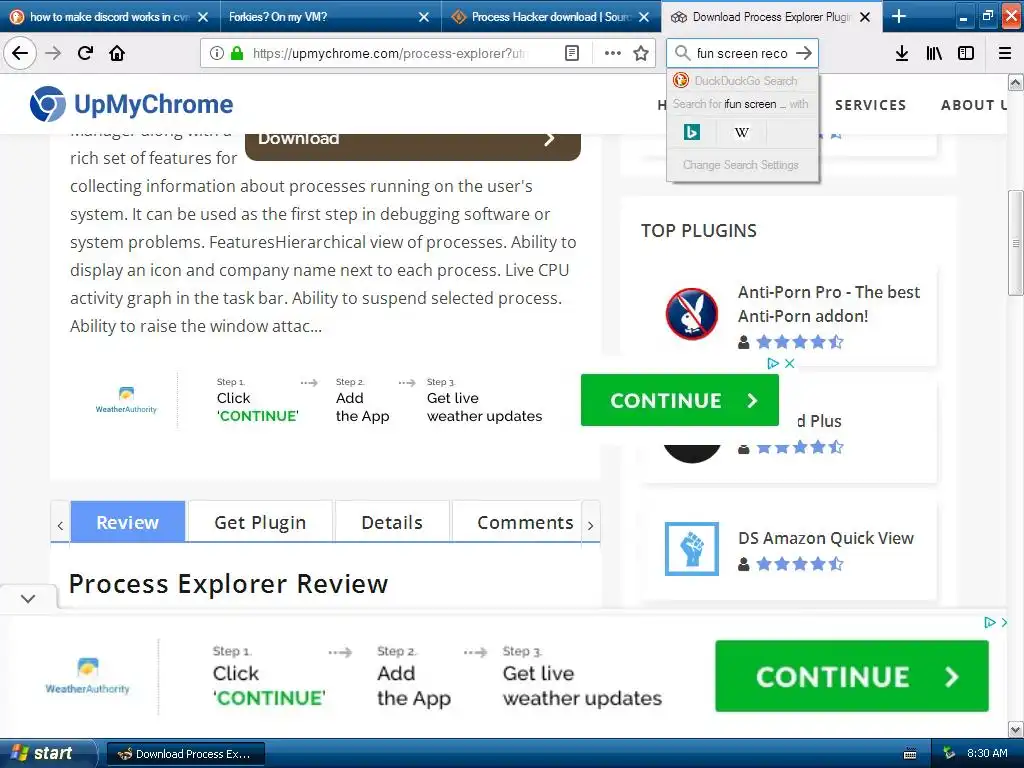The width and height of the screenshot is (1024, 768).
Task: Open the Windows start button
Action: pos(48,754)
